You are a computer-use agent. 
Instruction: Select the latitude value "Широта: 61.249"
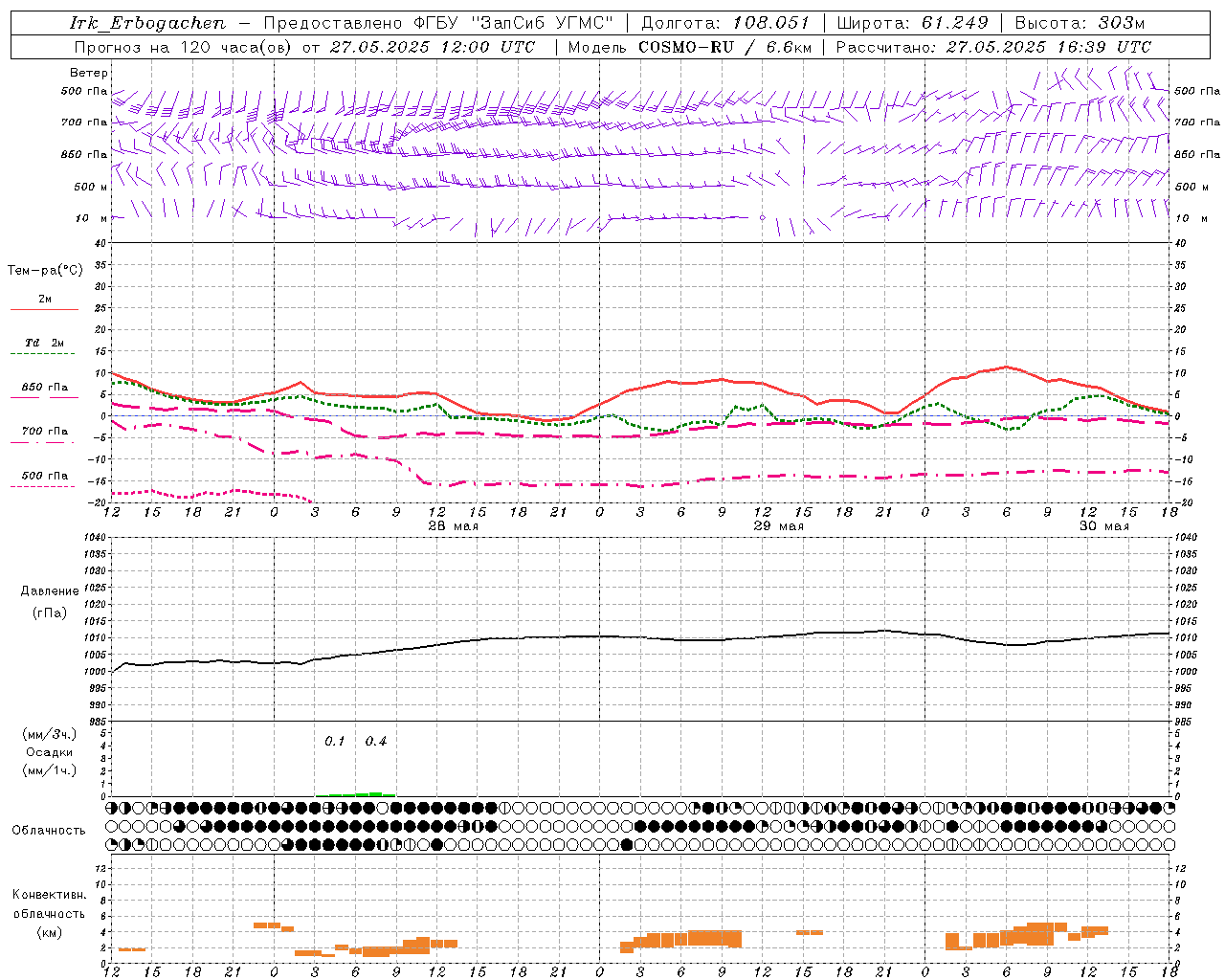pos(912,23)
